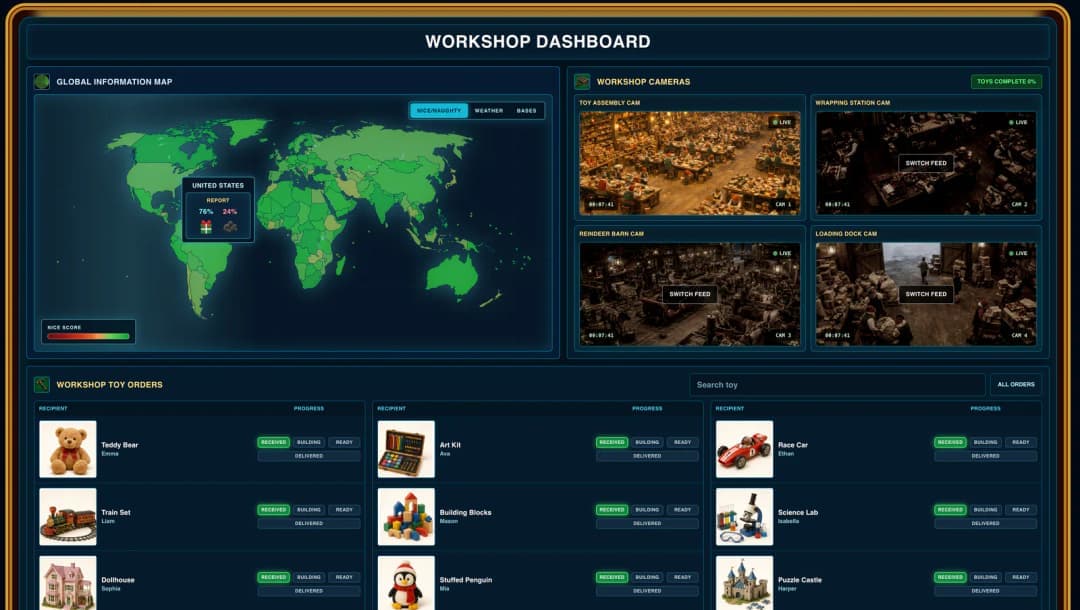Focus the Search toy input field
1080x610 pixels.
(837, 385)
